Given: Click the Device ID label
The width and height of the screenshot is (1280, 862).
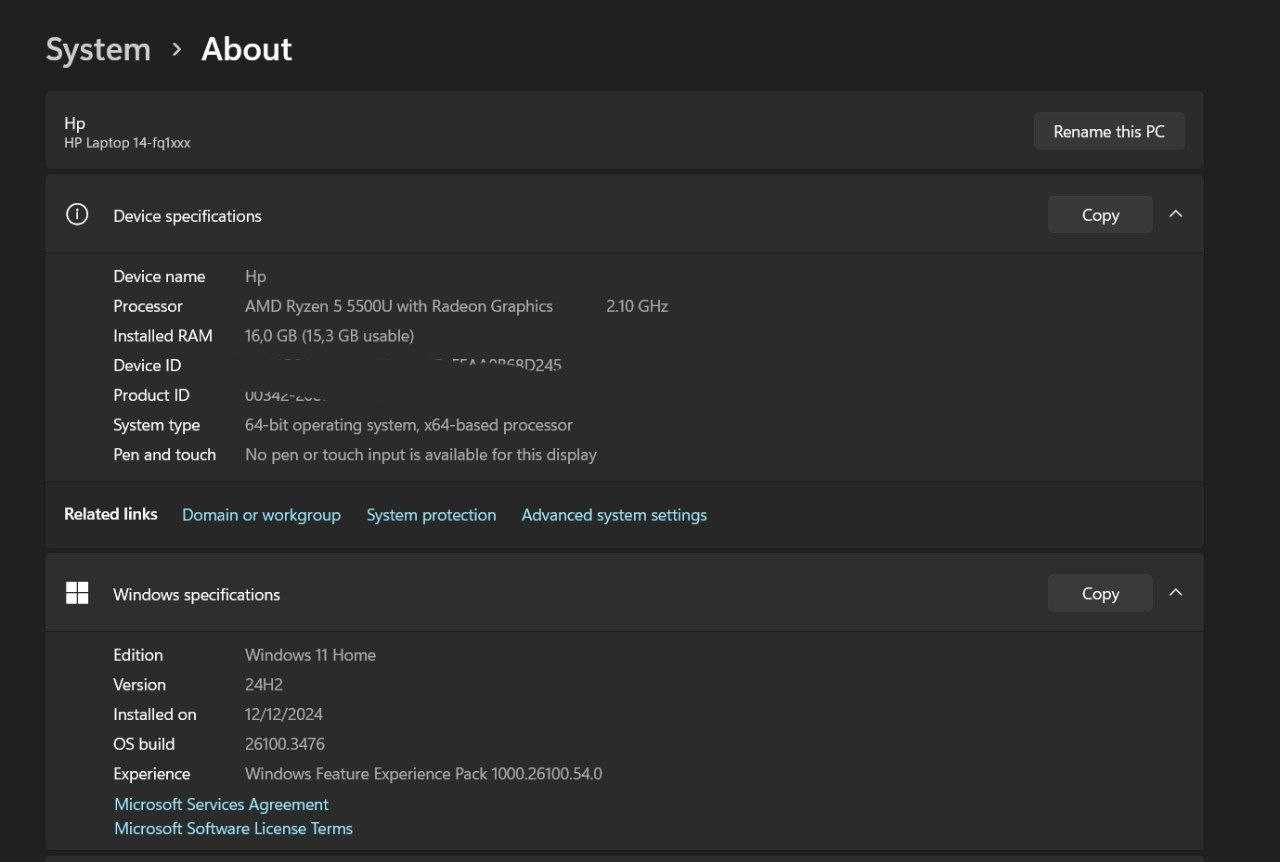Looking at the screenshot, I should [147, 366].
